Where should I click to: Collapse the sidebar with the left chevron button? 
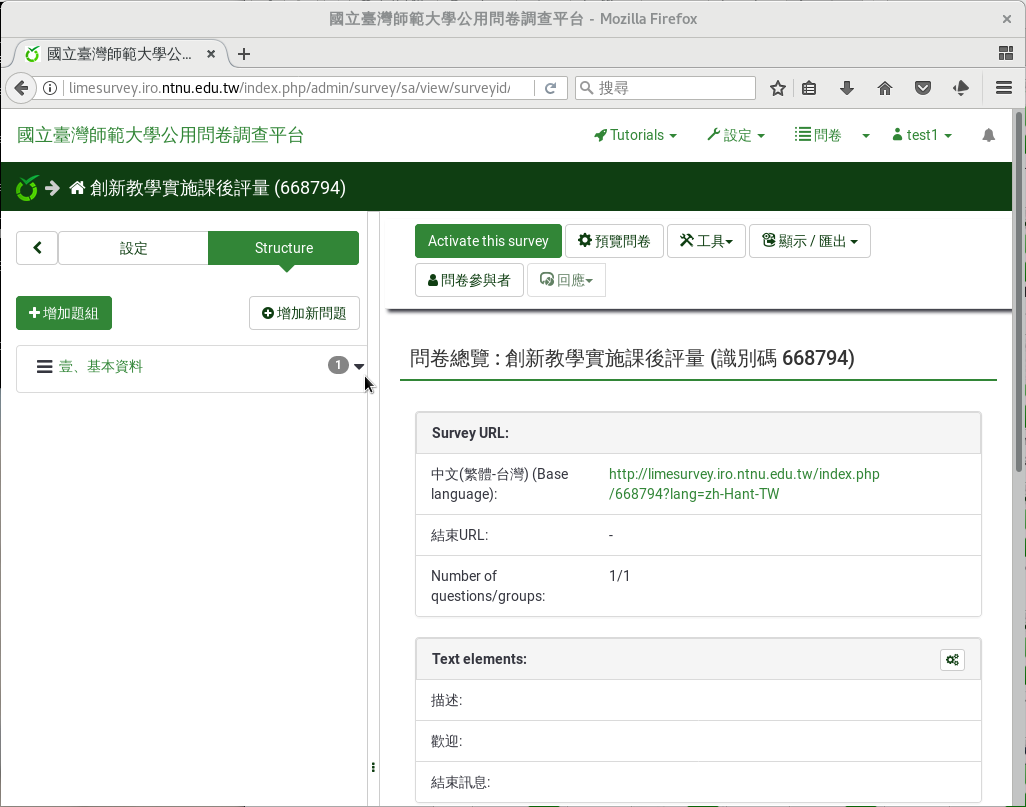pyautogui.click(x=37, y=248)
